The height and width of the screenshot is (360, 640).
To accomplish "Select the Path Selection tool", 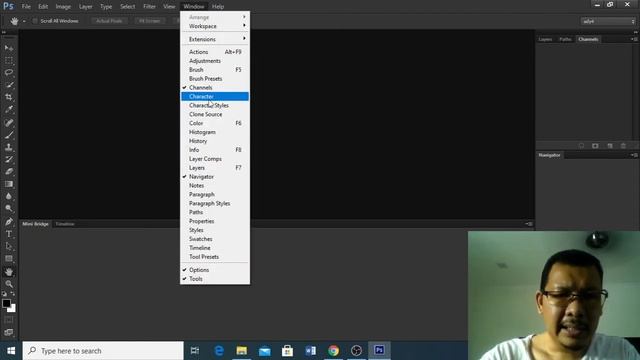I will 9,246.
